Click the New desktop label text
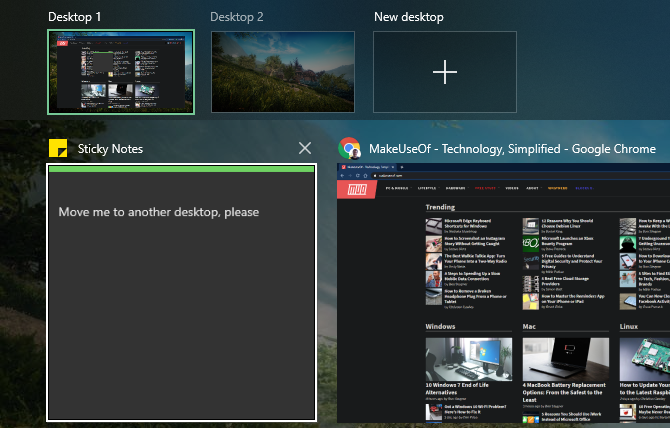The image size is (670, 428). coord(409,17)
